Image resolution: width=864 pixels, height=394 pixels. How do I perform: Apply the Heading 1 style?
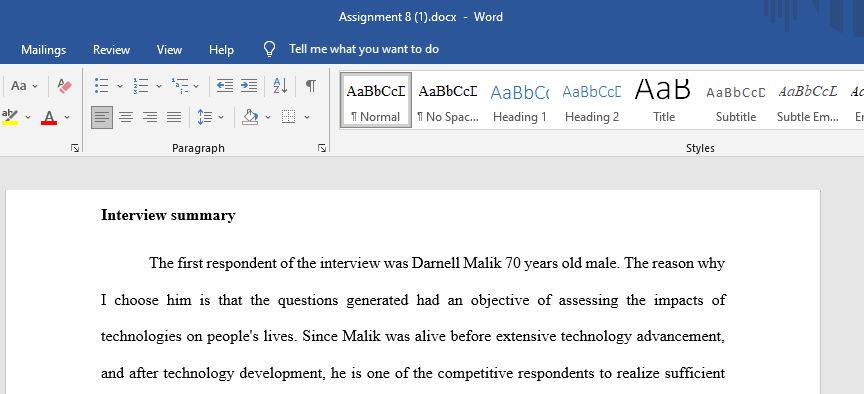click(520, 100)
